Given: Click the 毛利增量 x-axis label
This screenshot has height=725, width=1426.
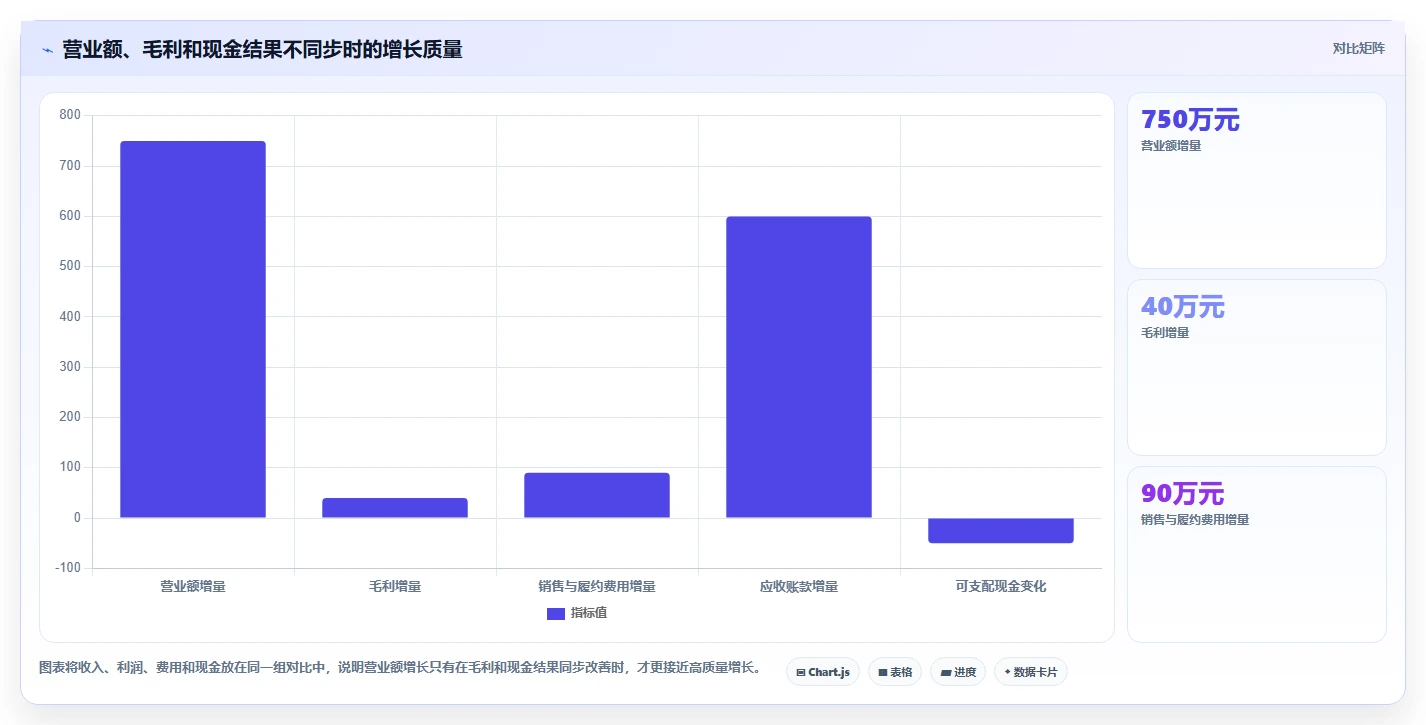Looking at the screenshot, I should tap(395, 586).
